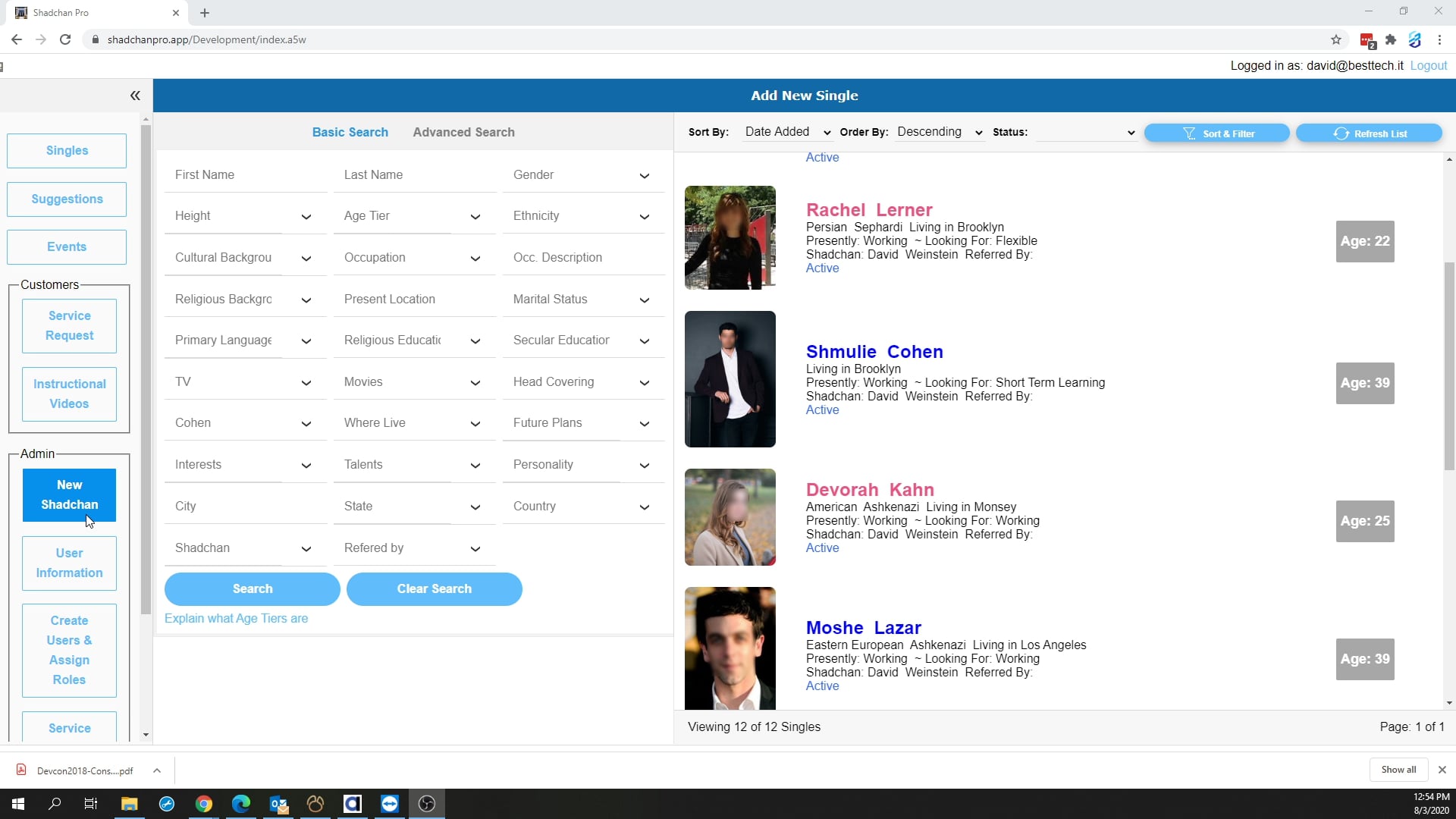Click the Clear Search button
1456x819 pixels.
tap(434, 589)
